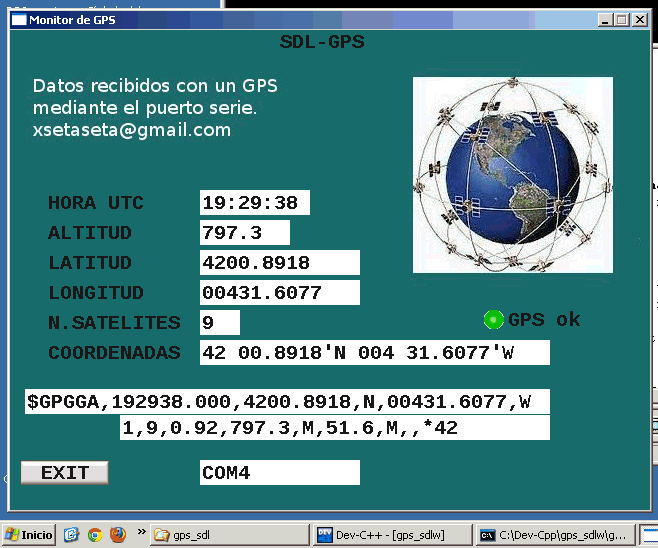Image resolution: width=658 pixels, height=548 pixels.
Task: Click the N.SATELITES field showing 9
Action: point(219,323)
